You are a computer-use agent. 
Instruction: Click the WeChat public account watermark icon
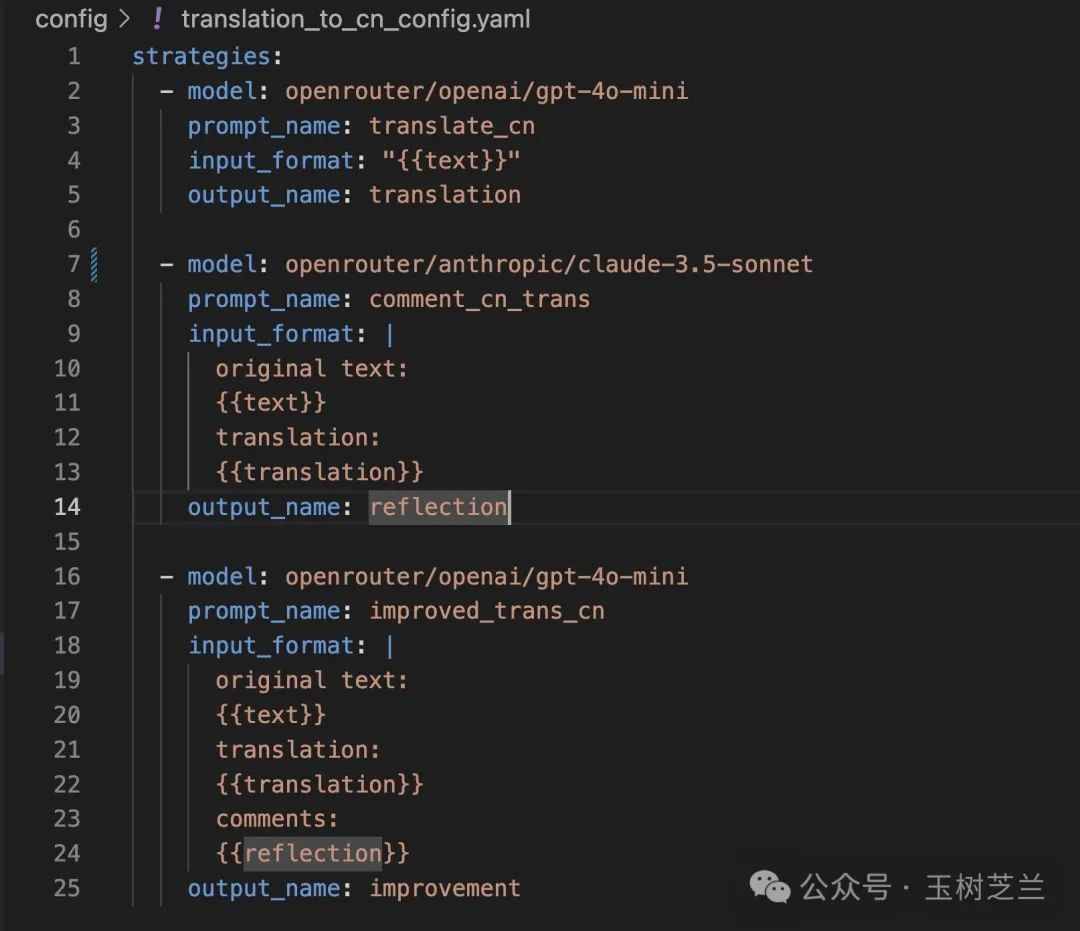click(x=768, y=887)
